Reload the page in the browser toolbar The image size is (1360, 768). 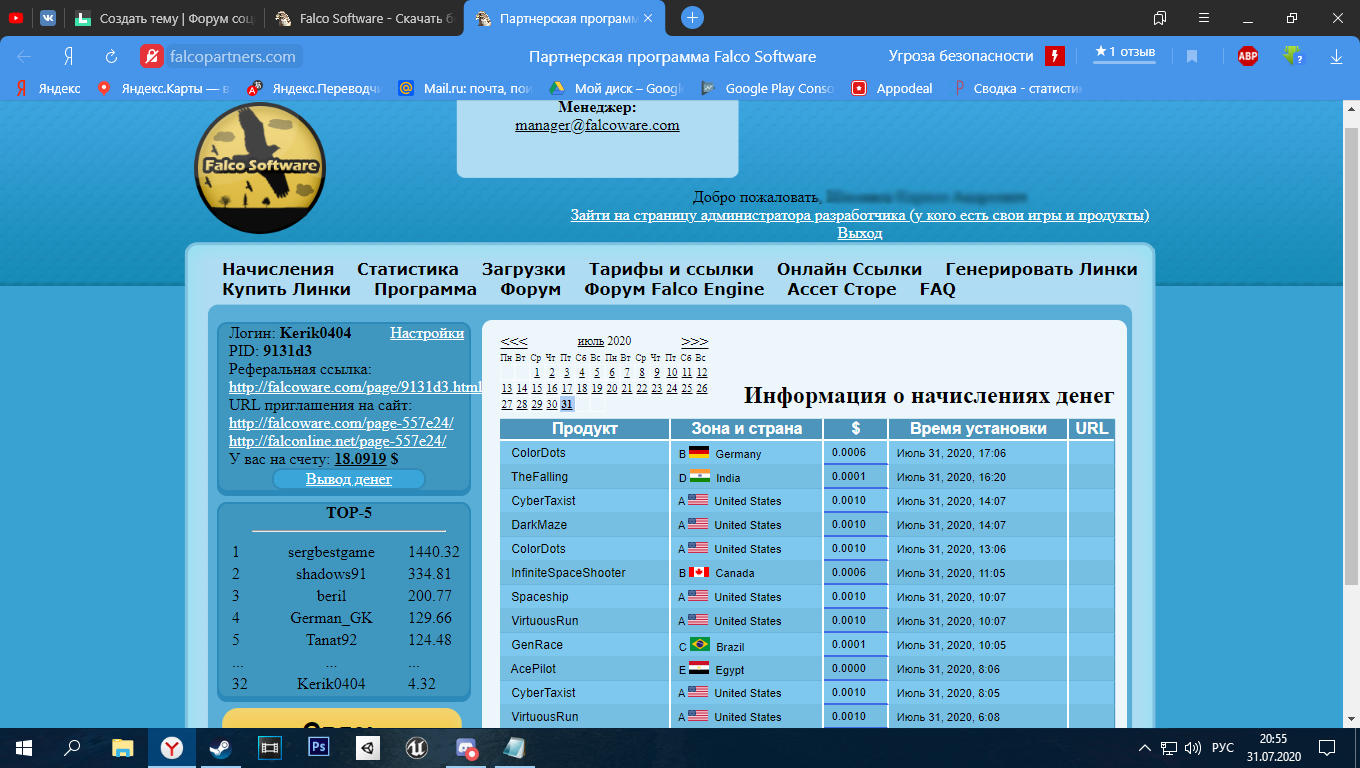coord(111,57)
